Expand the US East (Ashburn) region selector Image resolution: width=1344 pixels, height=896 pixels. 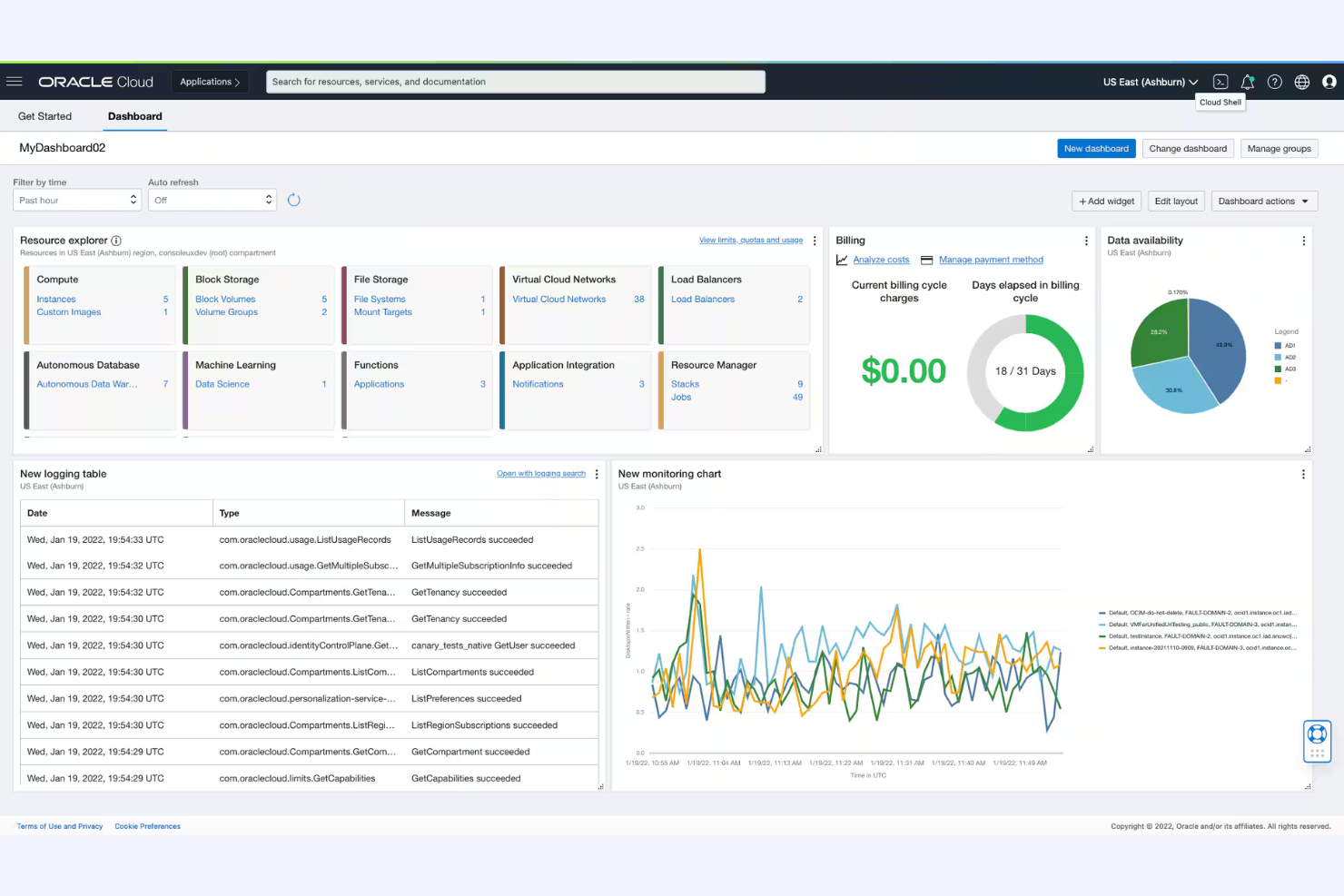pyautogui.click(x=1151, y=82)
